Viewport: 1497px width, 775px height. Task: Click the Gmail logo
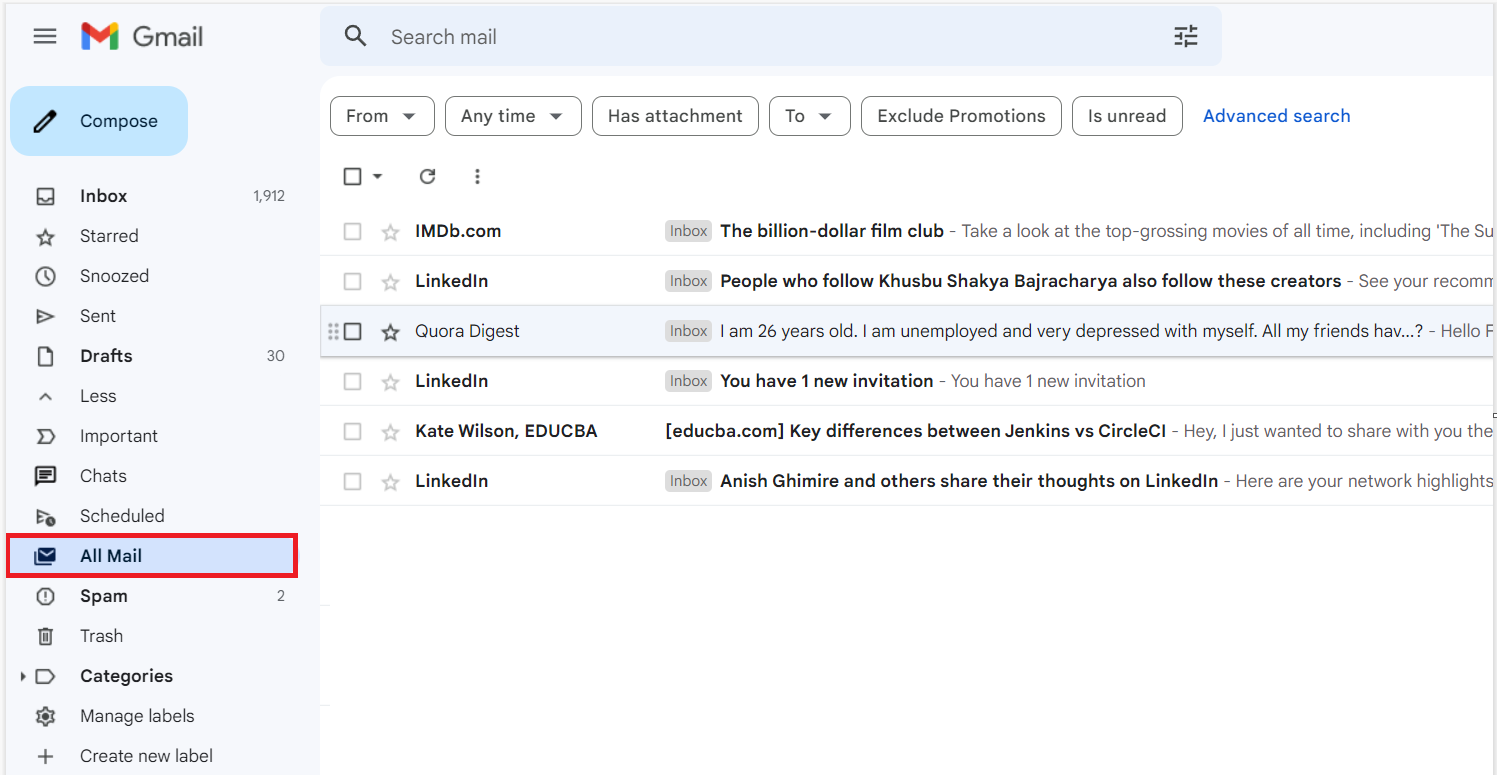tap(142, 37)
